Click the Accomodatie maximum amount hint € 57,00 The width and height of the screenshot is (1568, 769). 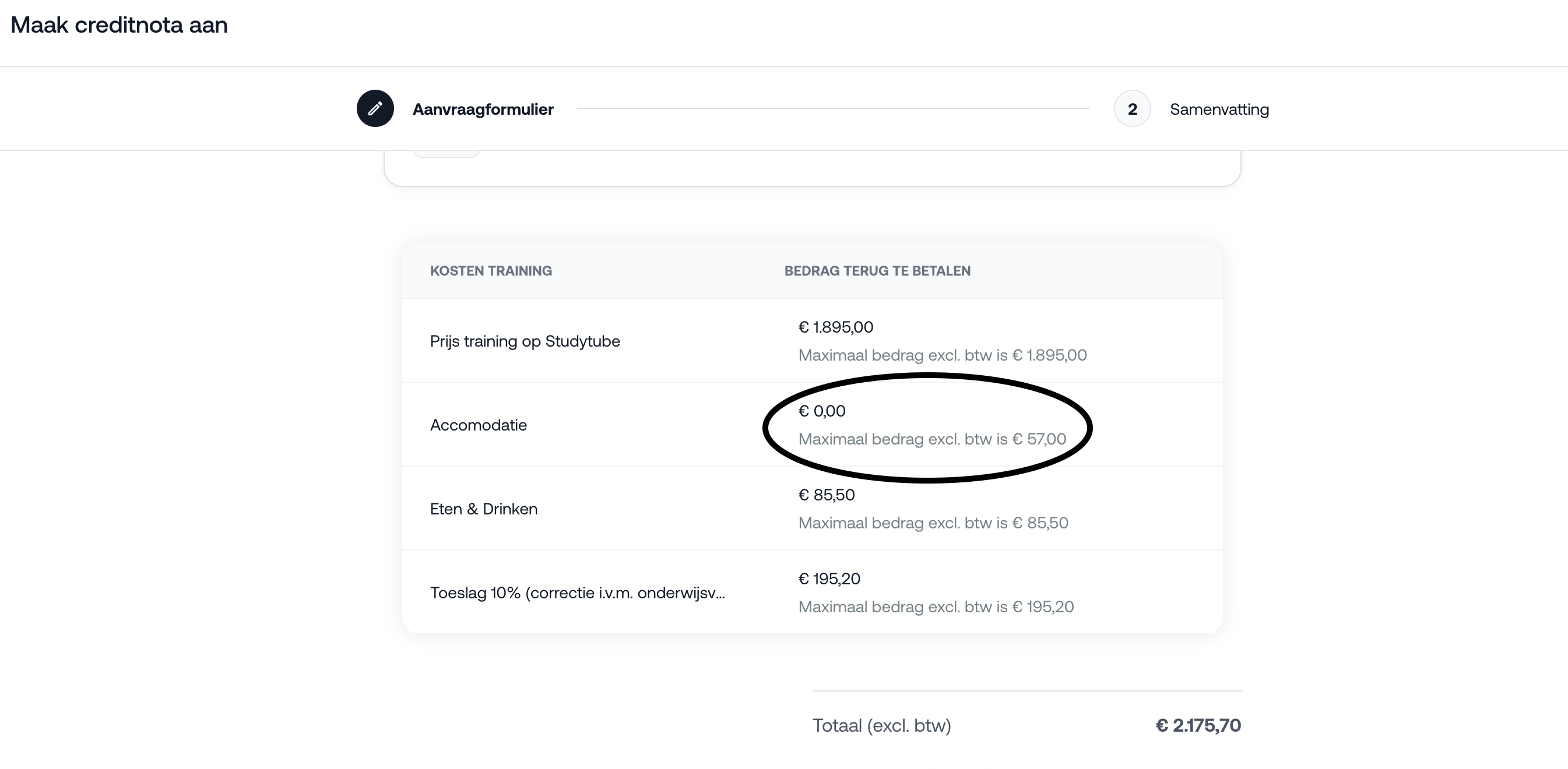click(932, 439)
